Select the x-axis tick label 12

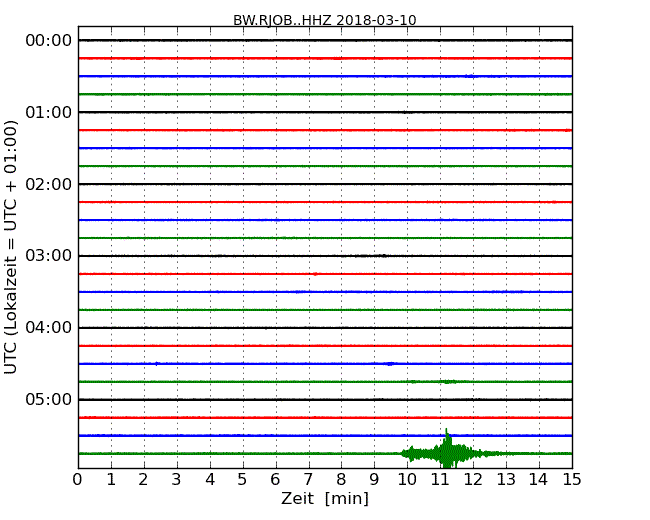coord(473,479)
